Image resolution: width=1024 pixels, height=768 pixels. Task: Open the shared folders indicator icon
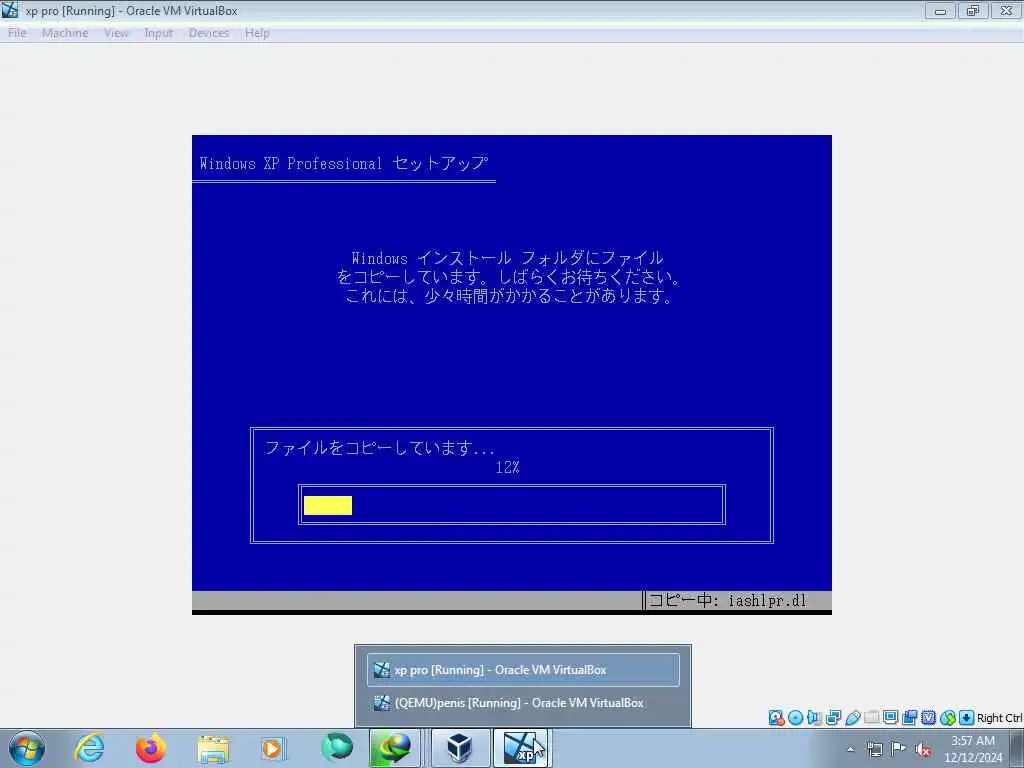(x=871, y=718)
